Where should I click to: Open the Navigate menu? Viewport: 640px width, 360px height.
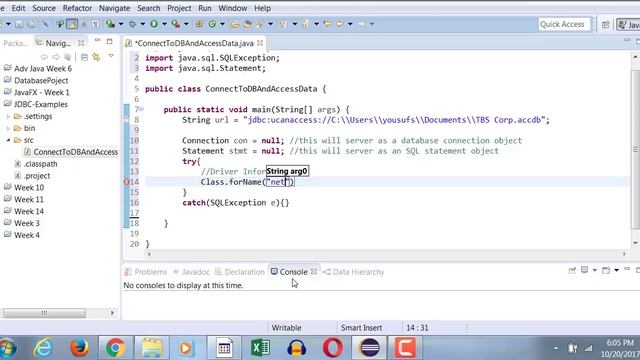[x=115, y=8]
